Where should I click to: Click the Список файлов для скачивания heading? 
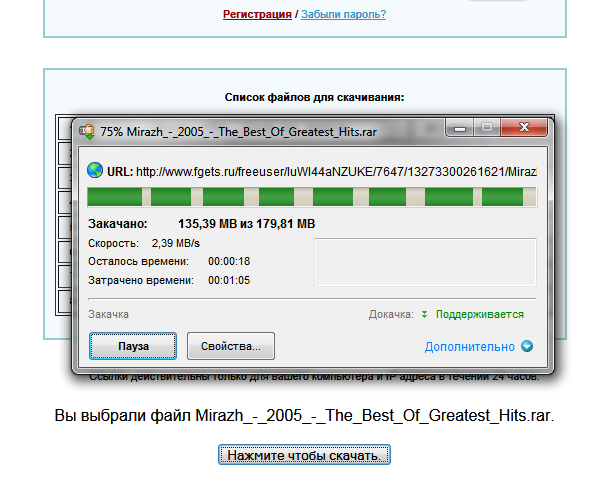(x=314, y=98)
